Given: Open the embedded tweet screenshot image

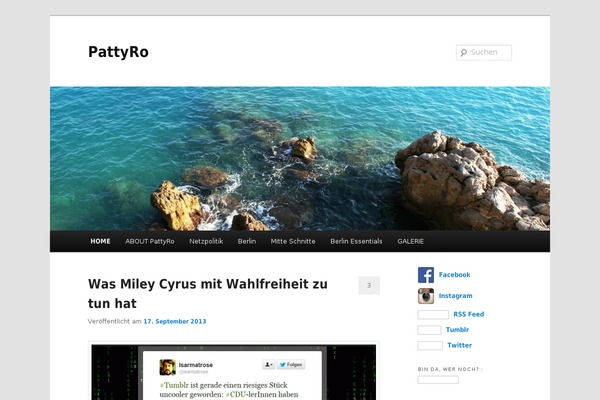Looking at the screenshot, I should 234,372.
